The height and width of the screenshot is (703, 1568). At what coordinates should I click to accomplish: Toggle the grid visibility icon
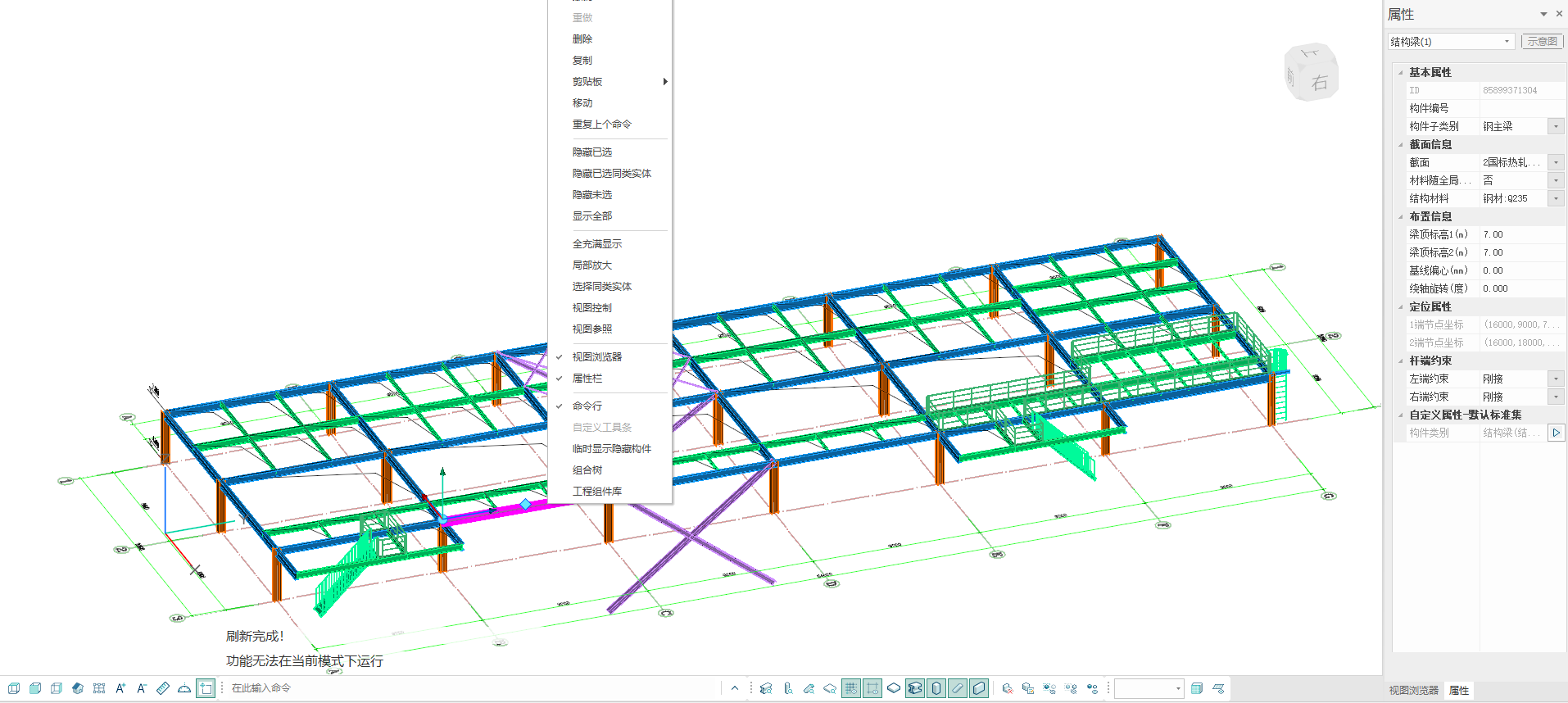click(x=851, y=688)
